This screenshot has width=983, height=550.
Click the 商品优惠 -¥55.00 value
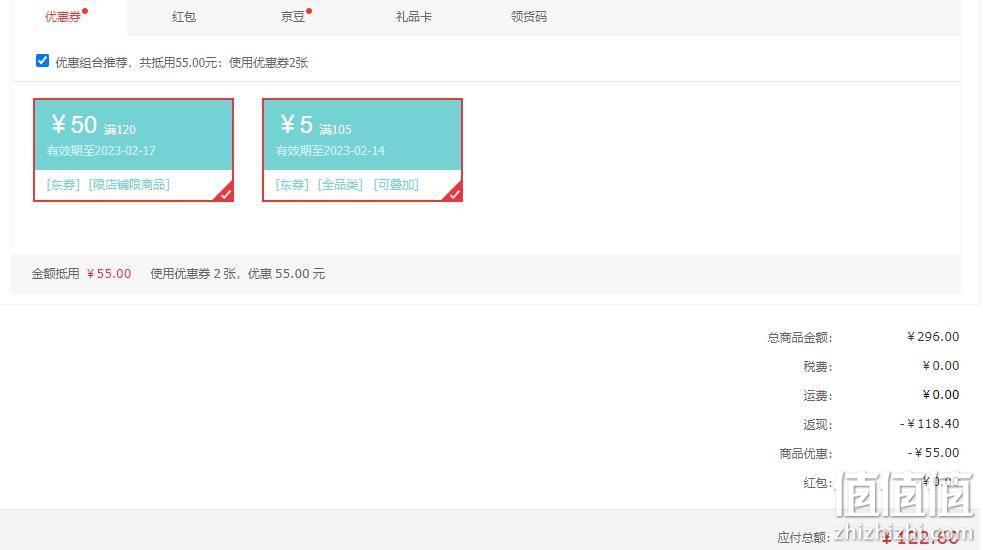tap(933, 453)
